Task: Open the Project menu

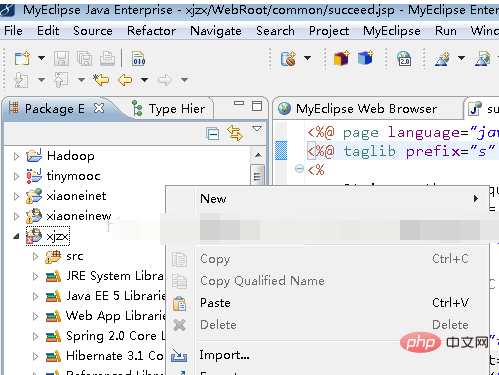Action: click(329, 31)
